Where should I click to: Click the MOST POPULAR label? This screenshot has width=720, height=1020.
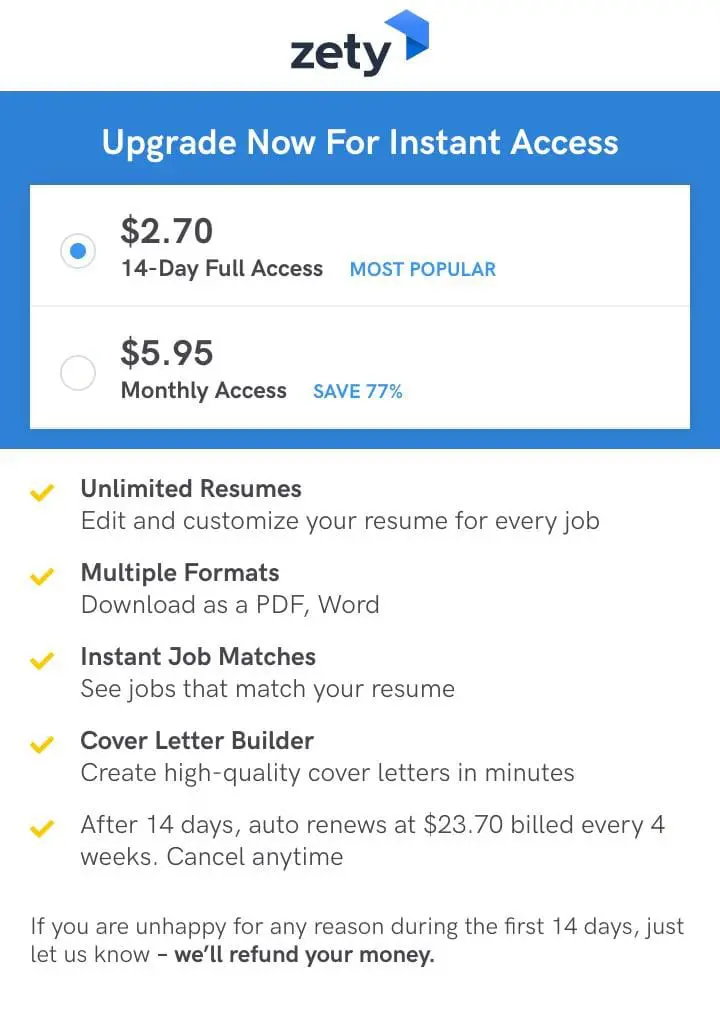422,269
